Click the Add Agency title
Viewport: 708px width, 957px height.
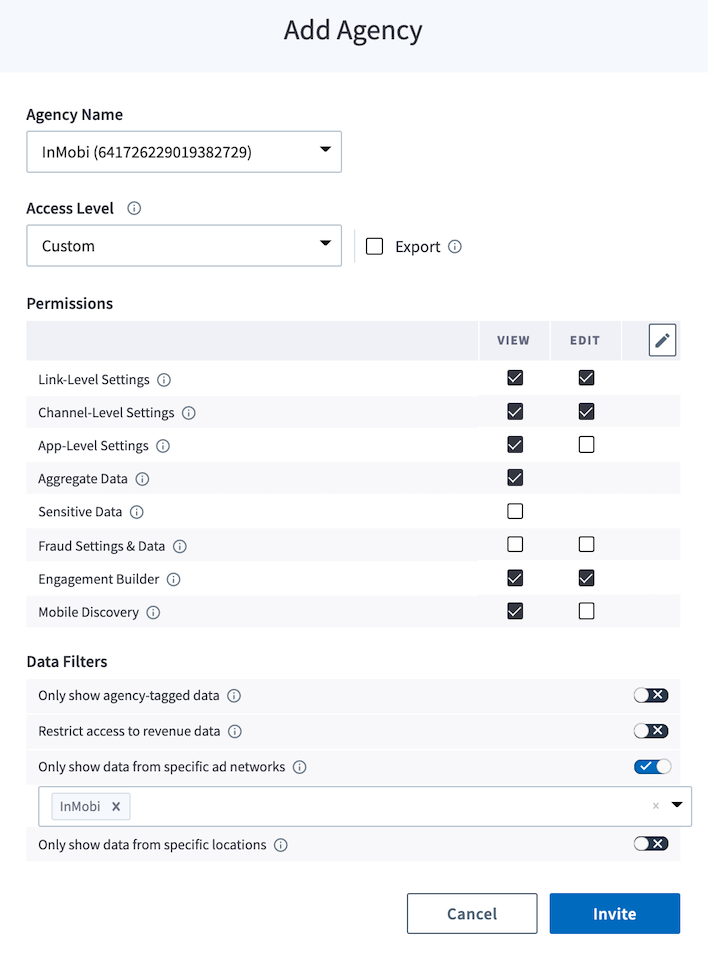pos(353,31)
